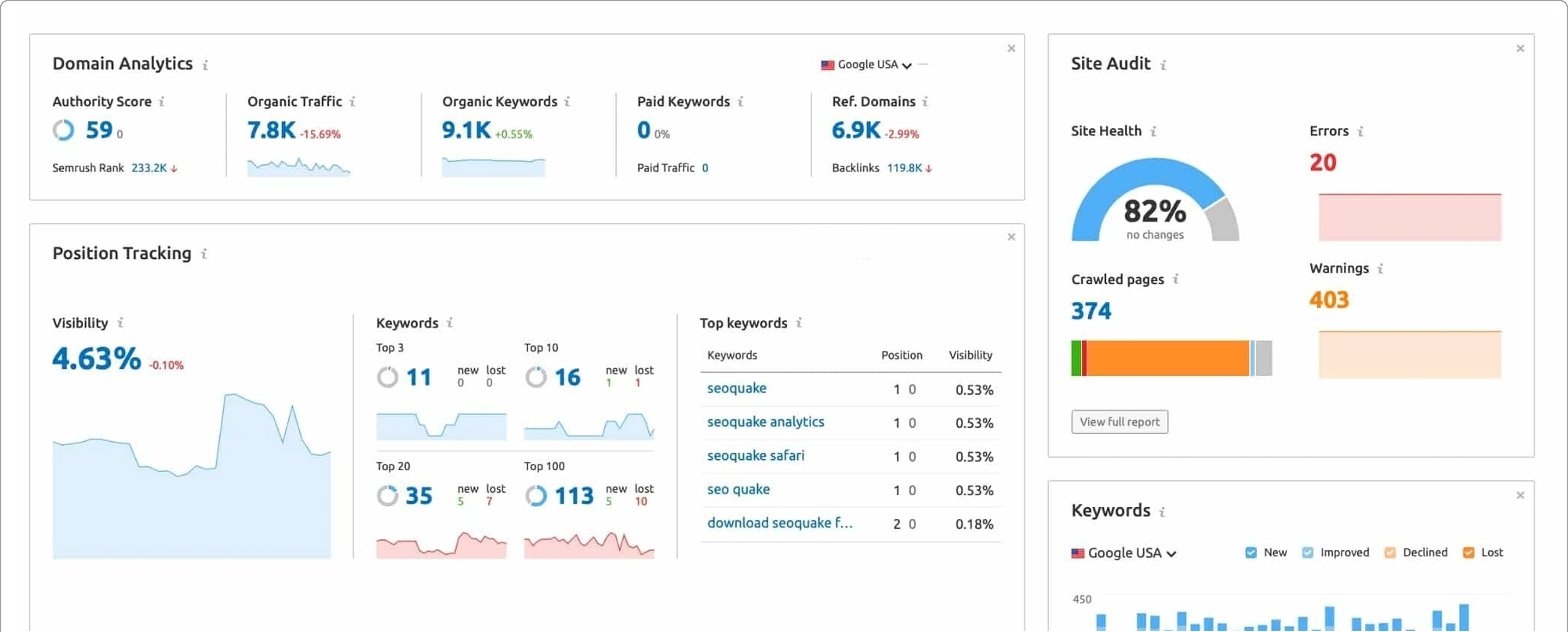The height and width of the screenshot is (632, 1568).
Task: Click info icon beside Position Tracking title
Action: point(204,254)
